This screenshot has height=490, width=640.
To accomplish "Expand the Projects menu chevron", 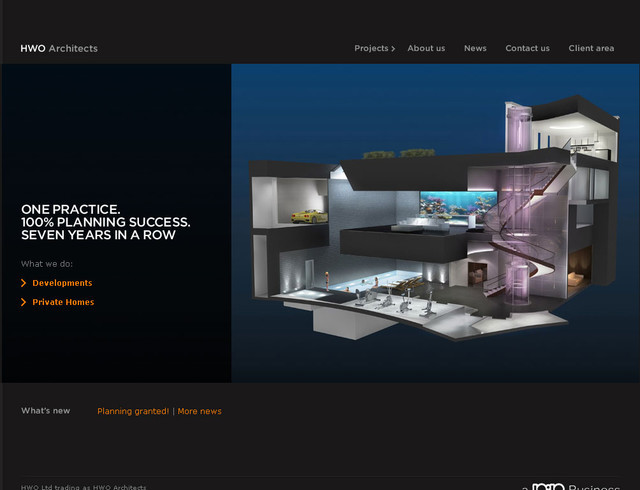I will pos(393,49).
